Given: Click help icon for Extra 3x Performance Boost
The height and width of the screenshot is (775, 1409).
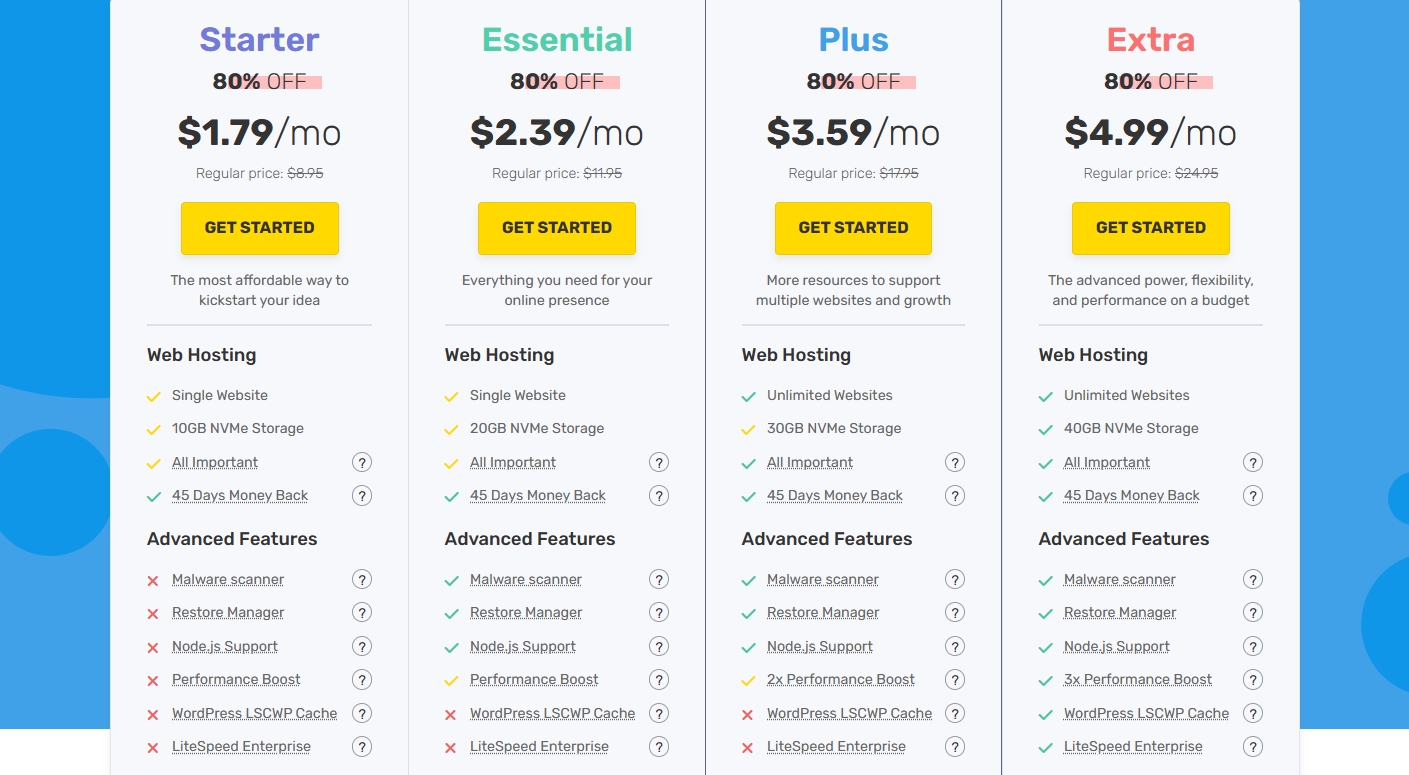Looking at the screenshot, I should 1252,679.
